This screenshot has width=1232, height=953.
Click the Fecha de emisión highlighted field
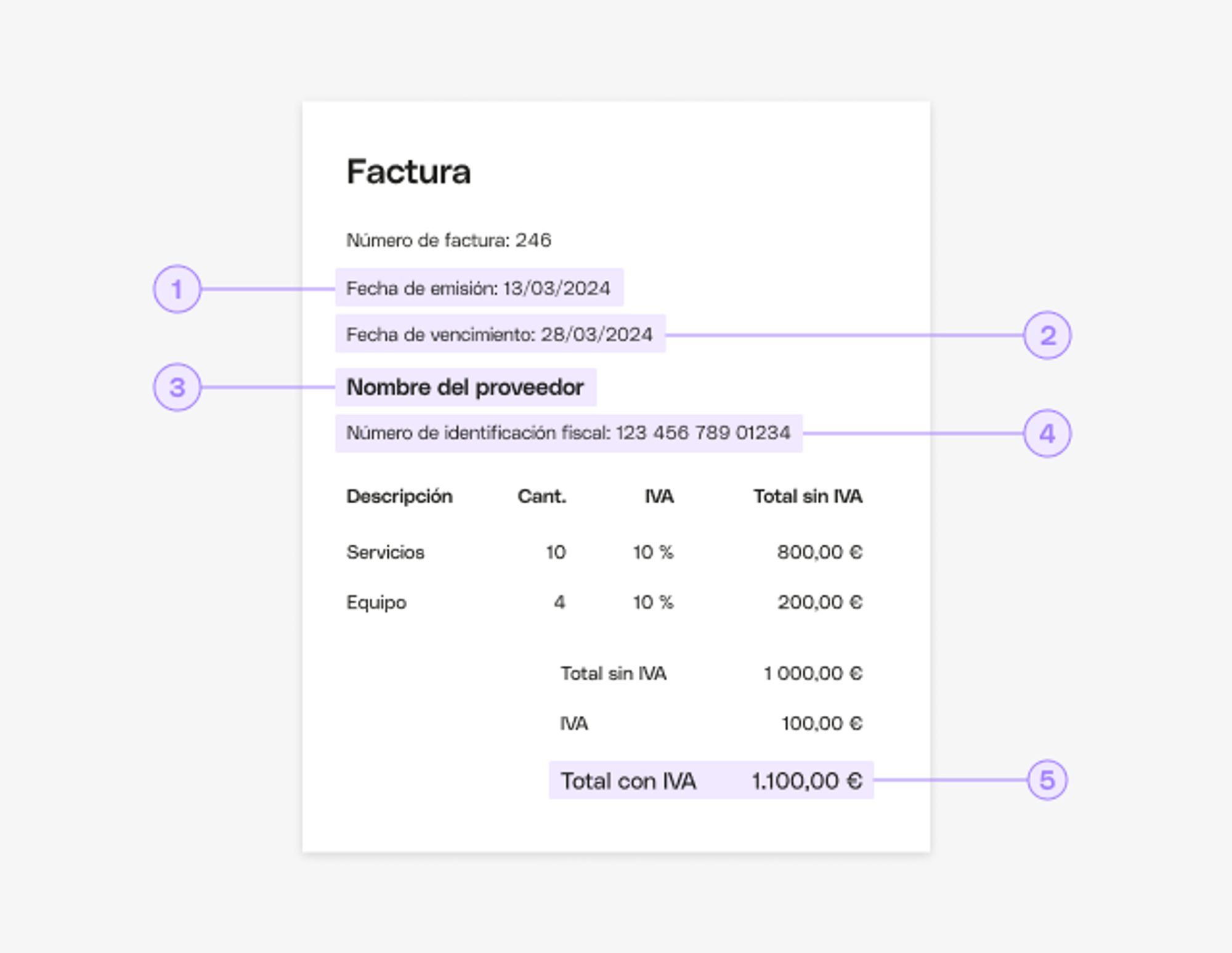(479, 287)
